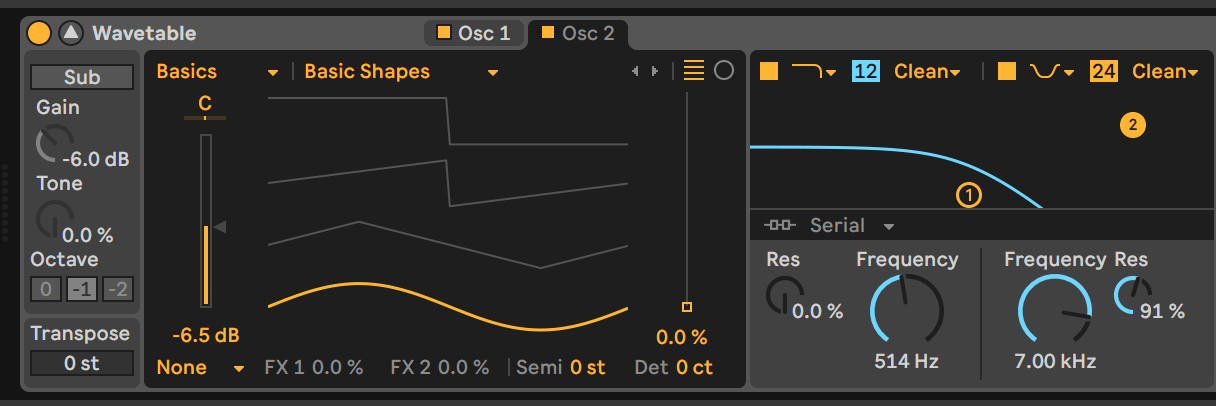
Task: Switch to the Osc 2 tab
Action: [x=578, y=33]
